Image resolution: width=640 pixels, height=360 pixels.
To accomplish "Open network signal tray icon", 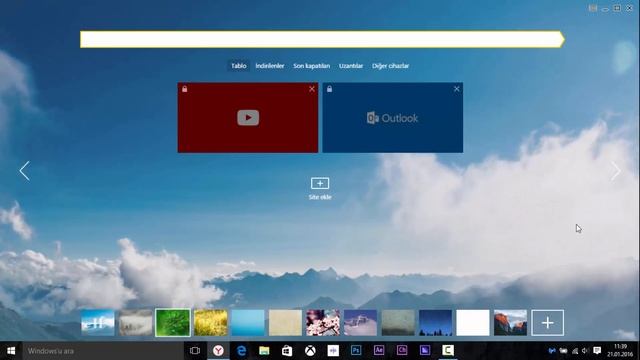I will (575, 351).
